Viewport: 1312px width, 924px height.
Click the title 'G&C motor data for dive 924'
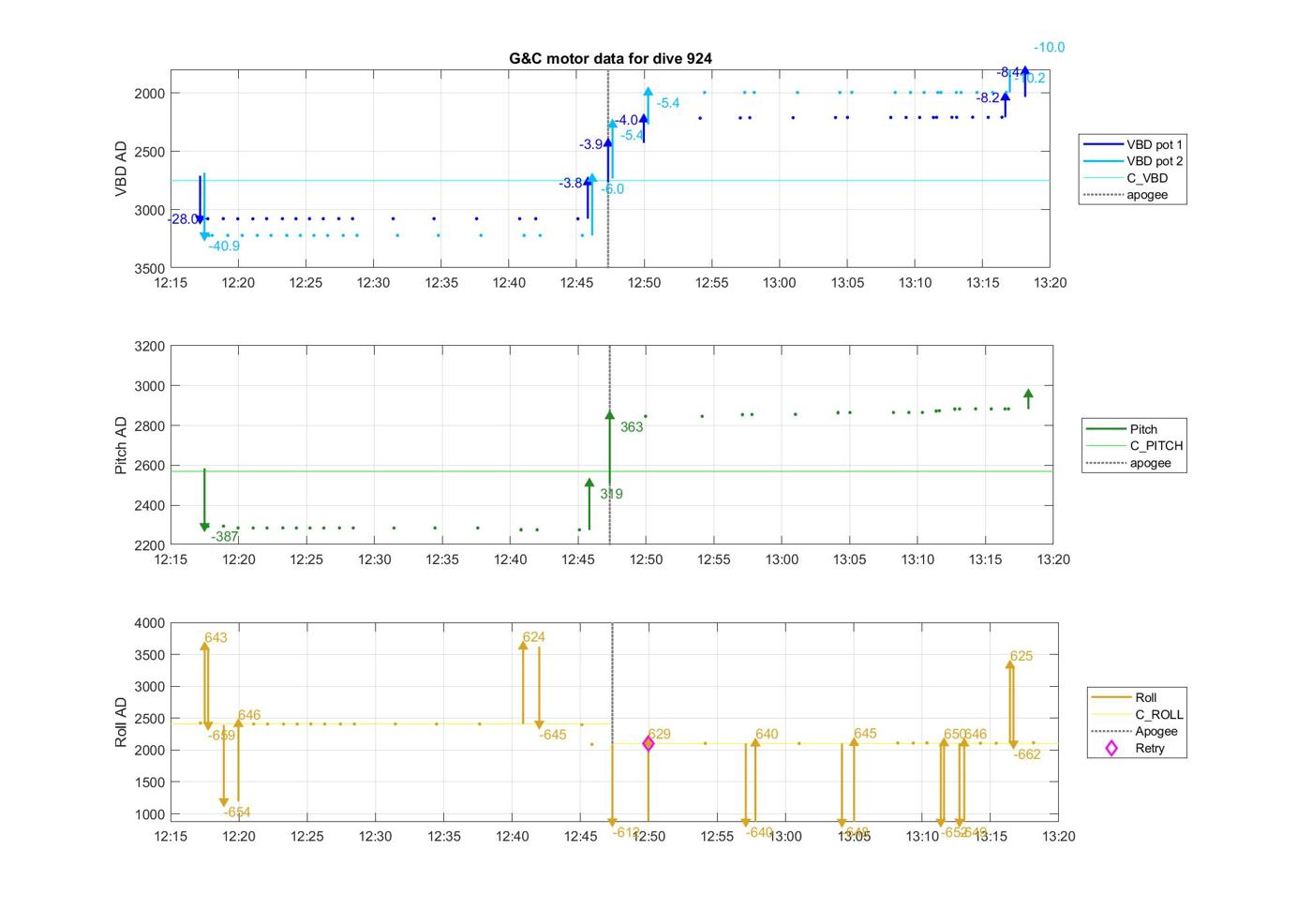(x=610, y=58)
